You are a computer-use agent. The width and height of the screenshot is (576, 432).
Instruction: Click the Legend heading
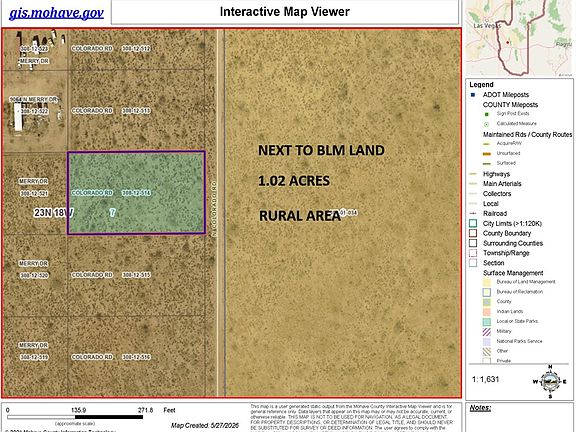pos(481,84)
